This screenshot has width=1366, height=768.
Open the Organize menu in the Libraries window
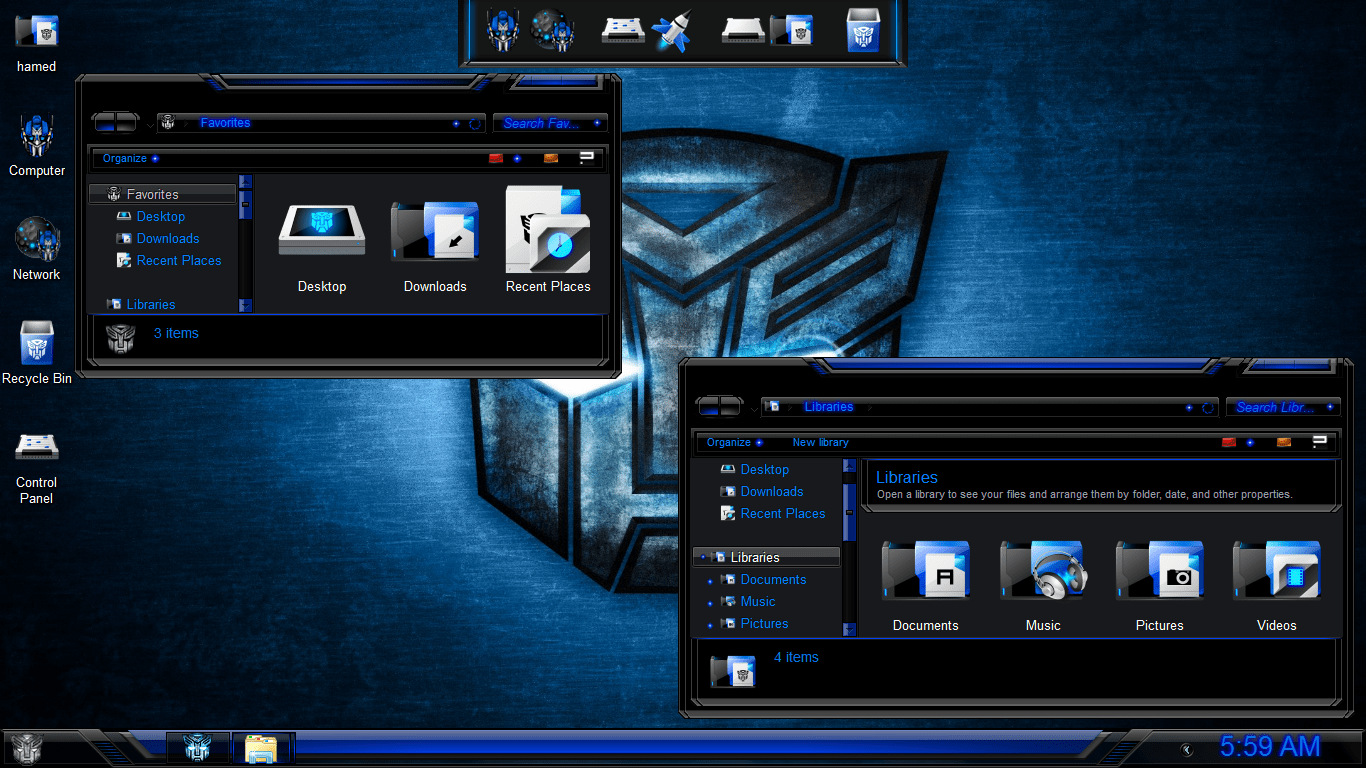(x=734, y=442)
